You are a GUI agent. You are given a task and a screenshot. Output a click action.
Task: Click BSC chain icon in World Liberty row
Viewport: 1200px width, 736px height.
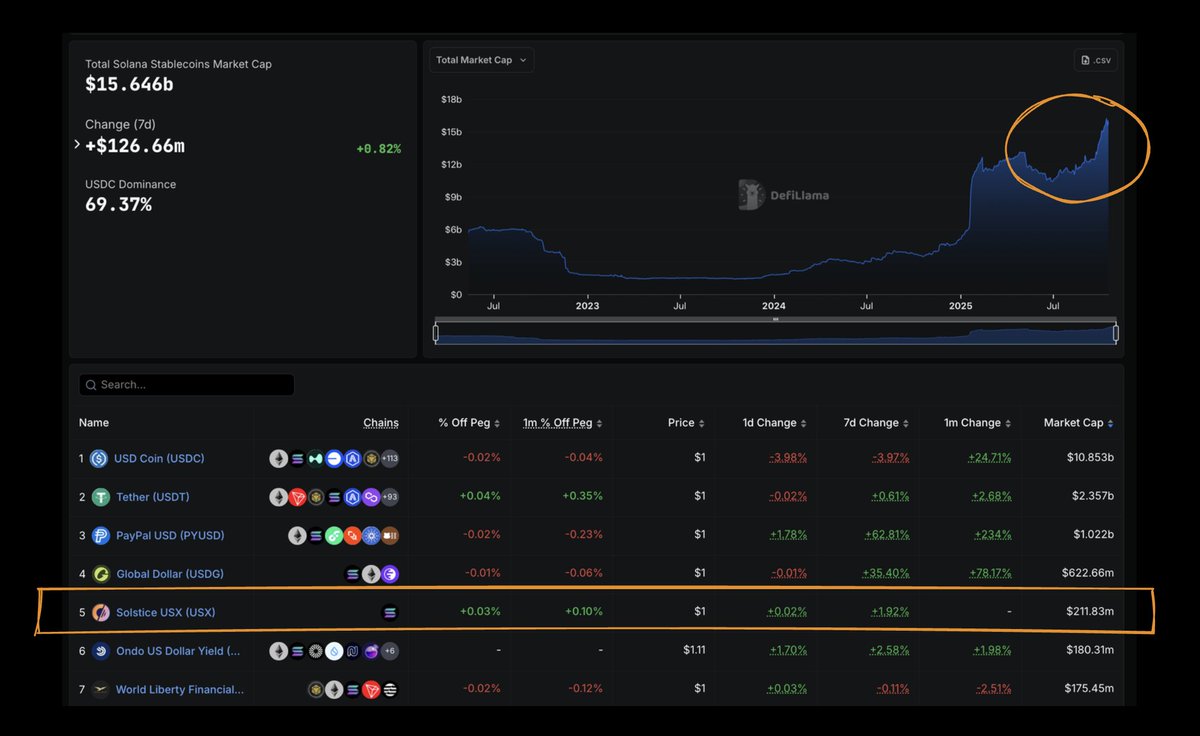coord(316,689)
